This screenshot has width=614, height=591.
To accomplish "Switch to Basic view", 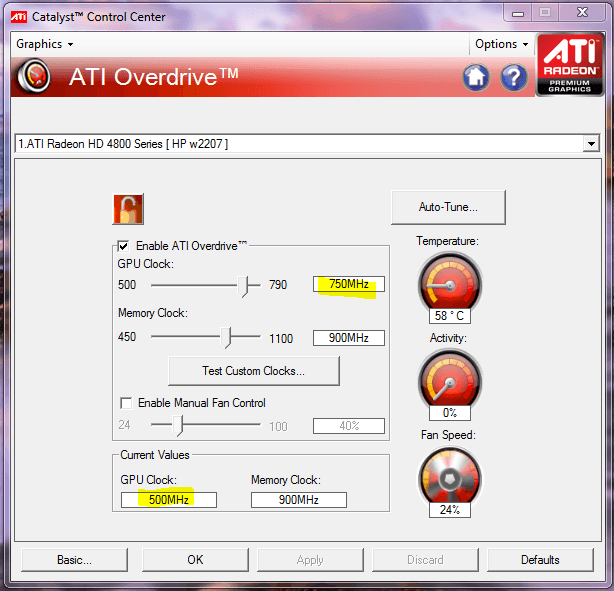I will coord(74,560).
